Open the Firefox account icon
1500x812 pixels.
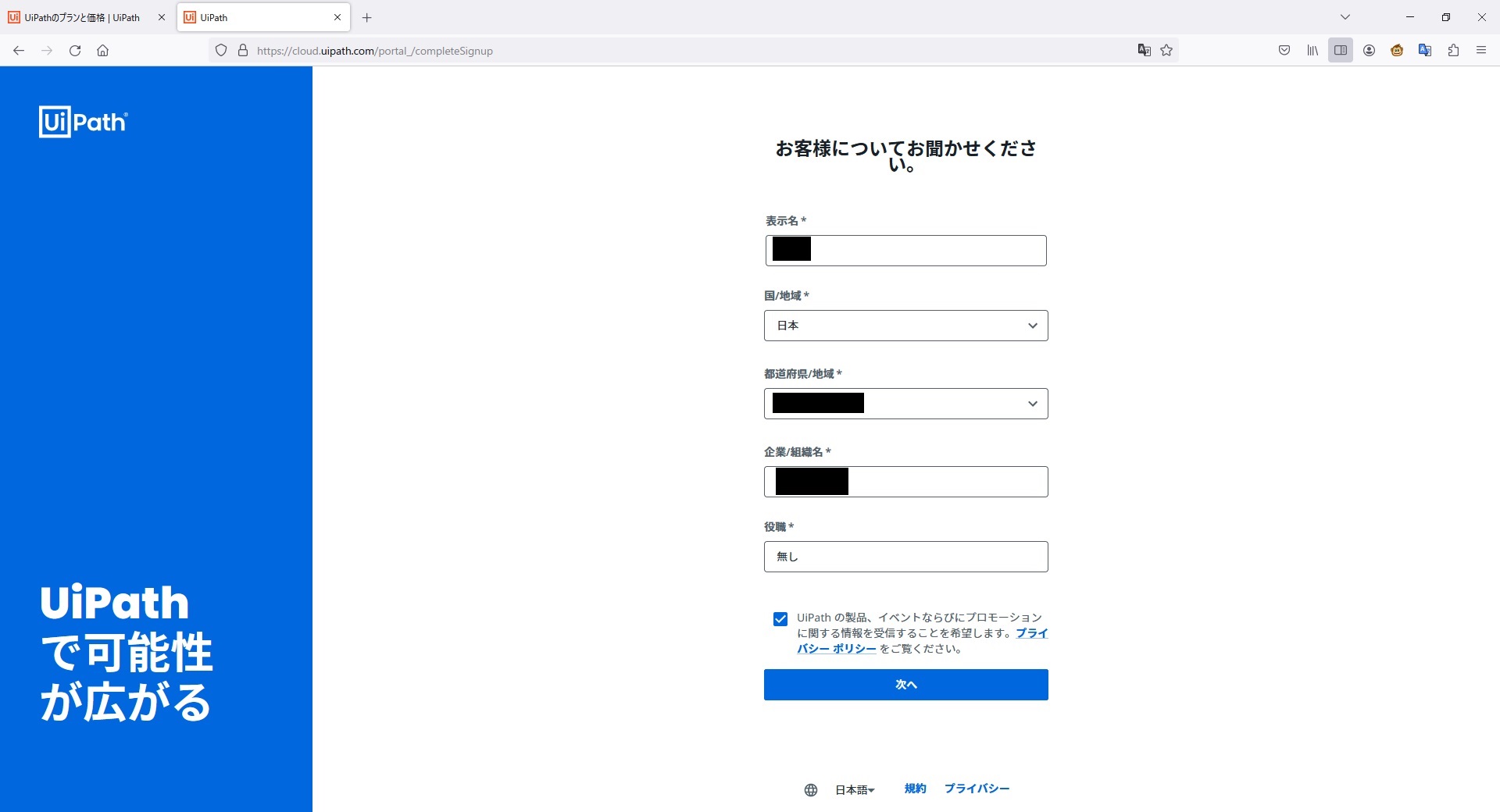tap(1369, 50)
